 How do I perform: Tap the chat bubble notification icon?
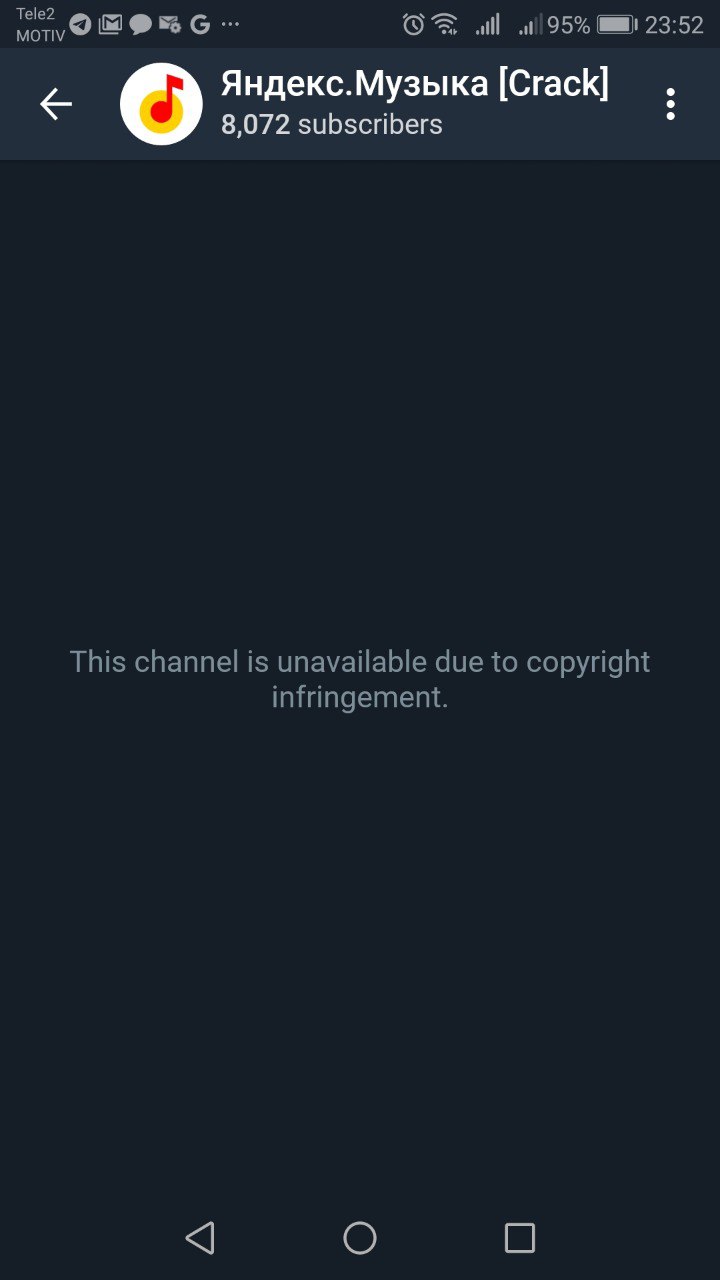point(140,25)
